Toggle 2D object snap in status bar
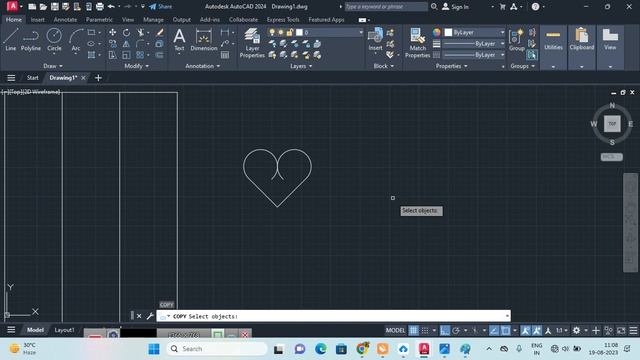Viewport: 640px width, 360px height. point(505,330)
